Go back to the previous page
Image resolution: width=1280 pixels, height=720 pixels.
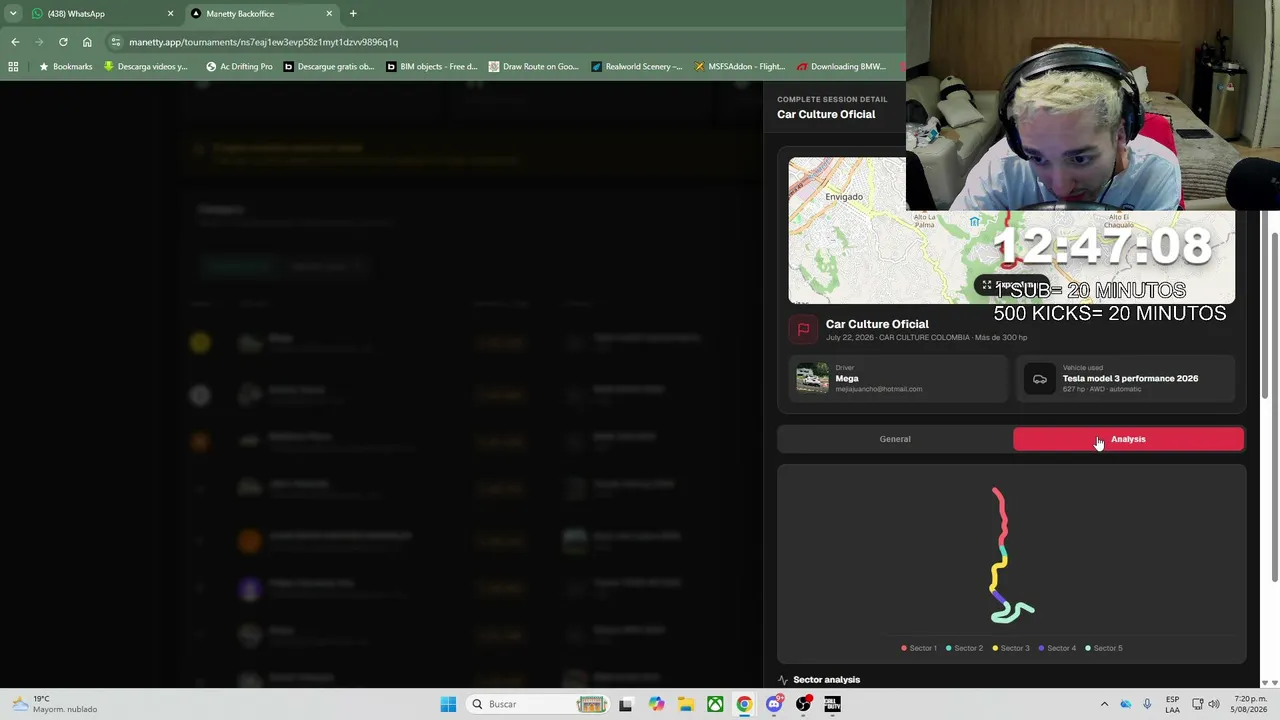[15, 42]
